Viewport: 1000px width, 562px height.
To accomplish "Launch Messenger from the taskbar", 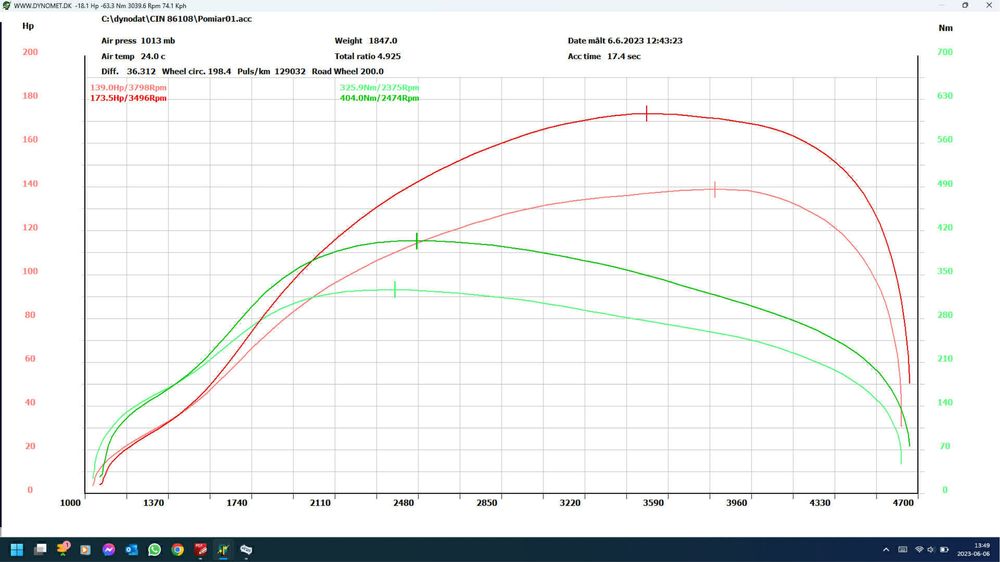I will coord(108,549).
